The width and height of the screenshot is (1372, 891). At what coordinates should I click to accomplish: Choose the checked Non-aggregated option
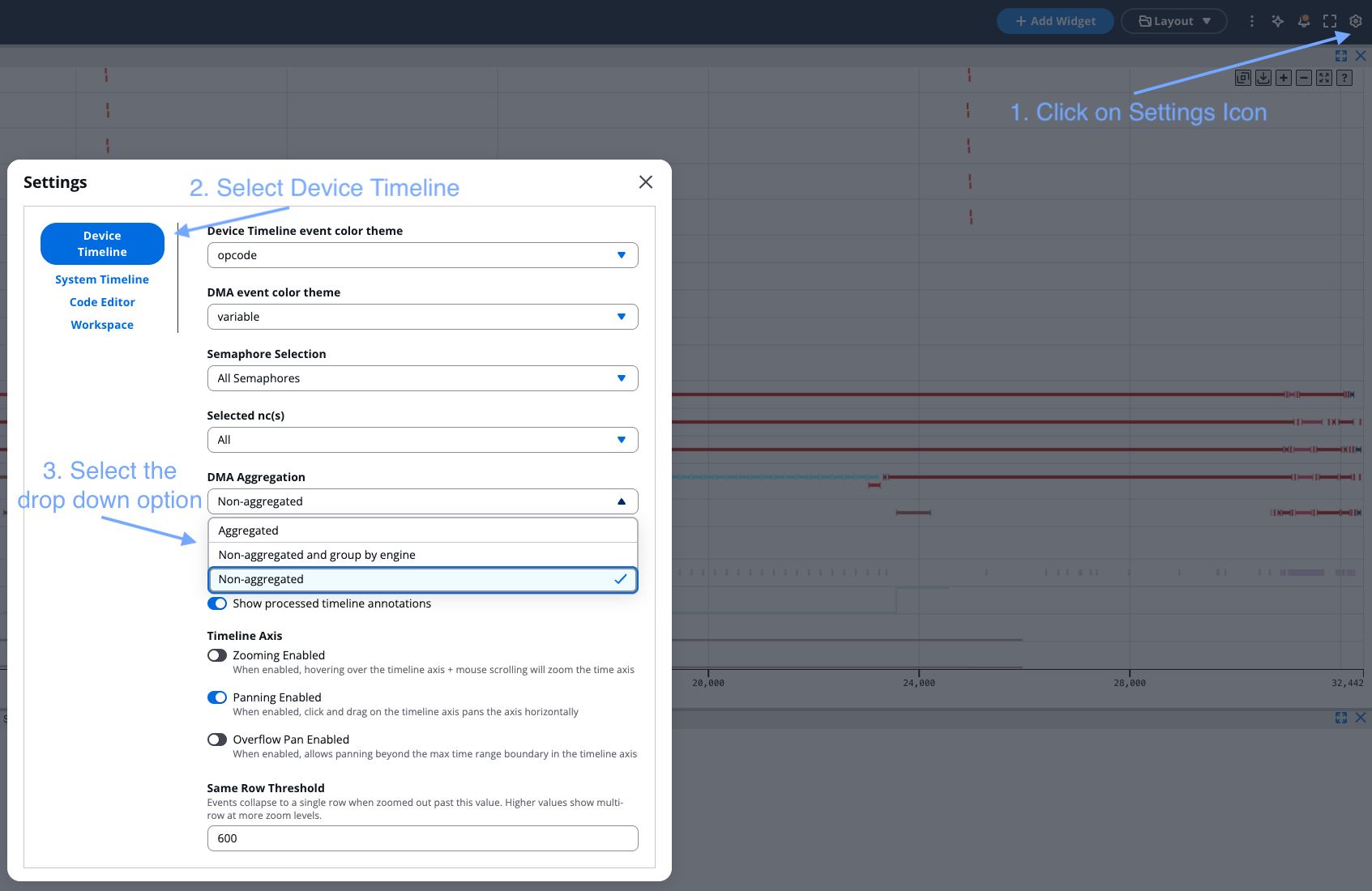[x=423, y=579]
